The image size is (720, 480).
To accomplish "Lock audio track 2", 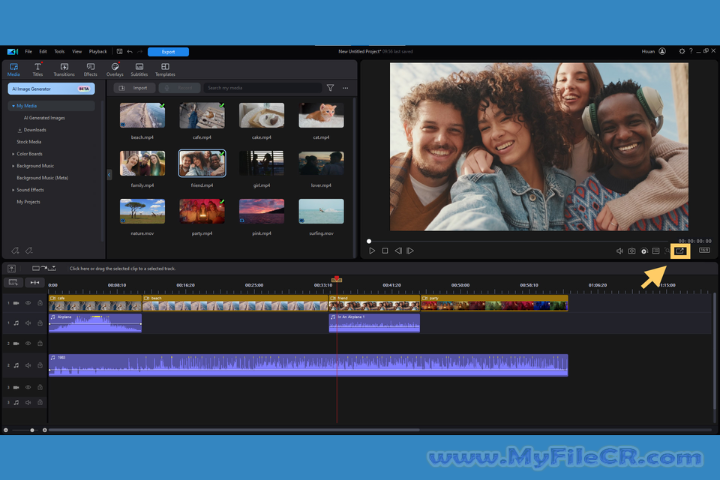I will click(40, 366).
